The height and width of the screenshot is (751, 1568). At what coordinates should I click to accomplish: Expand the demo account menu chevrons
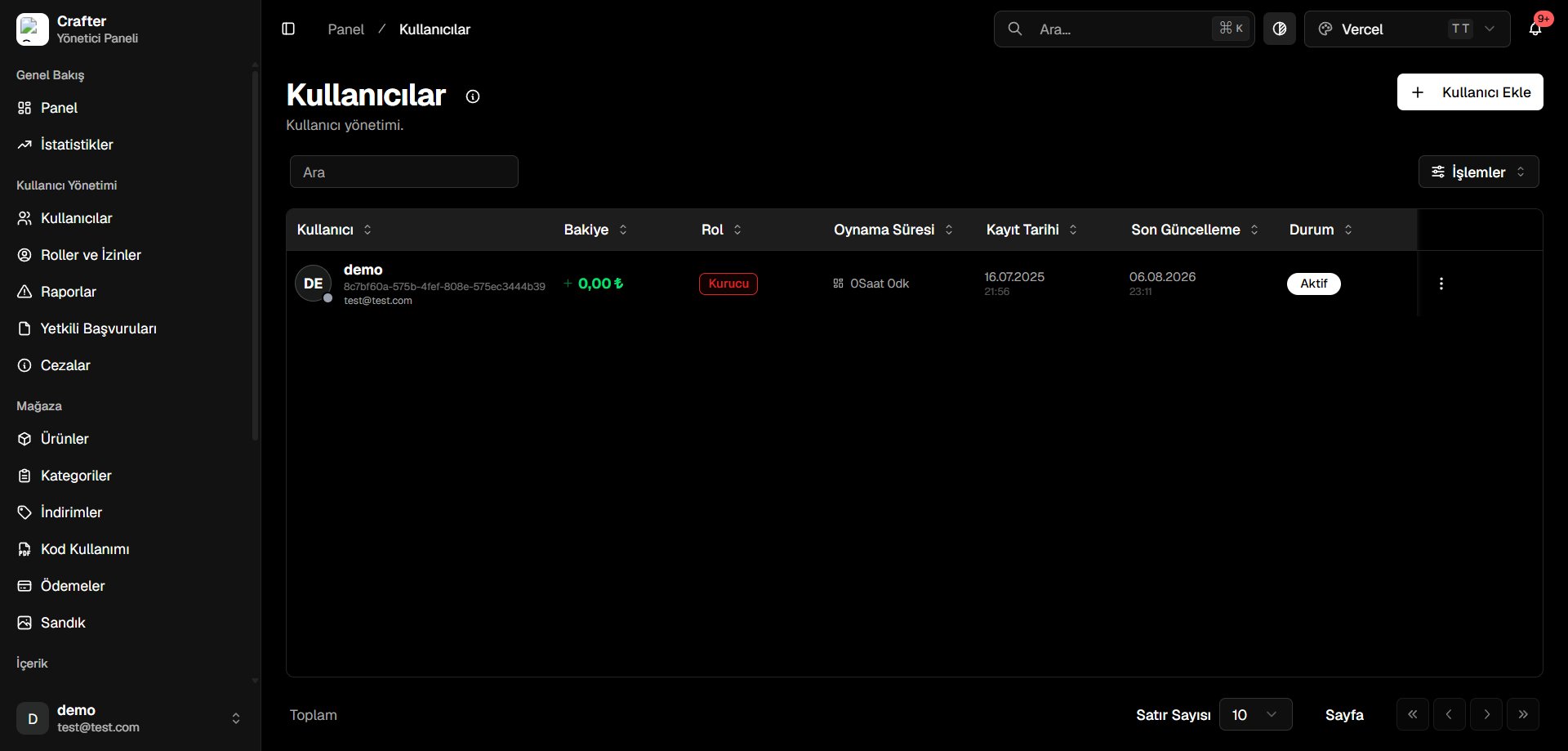point(236,718)
